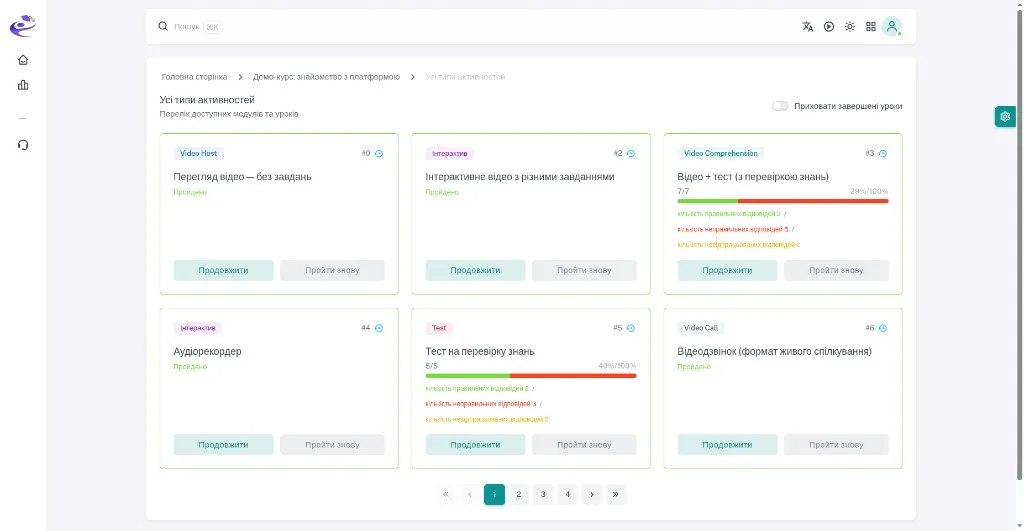Click the '⌘K' shortcut badge in search

click(212, 27)
